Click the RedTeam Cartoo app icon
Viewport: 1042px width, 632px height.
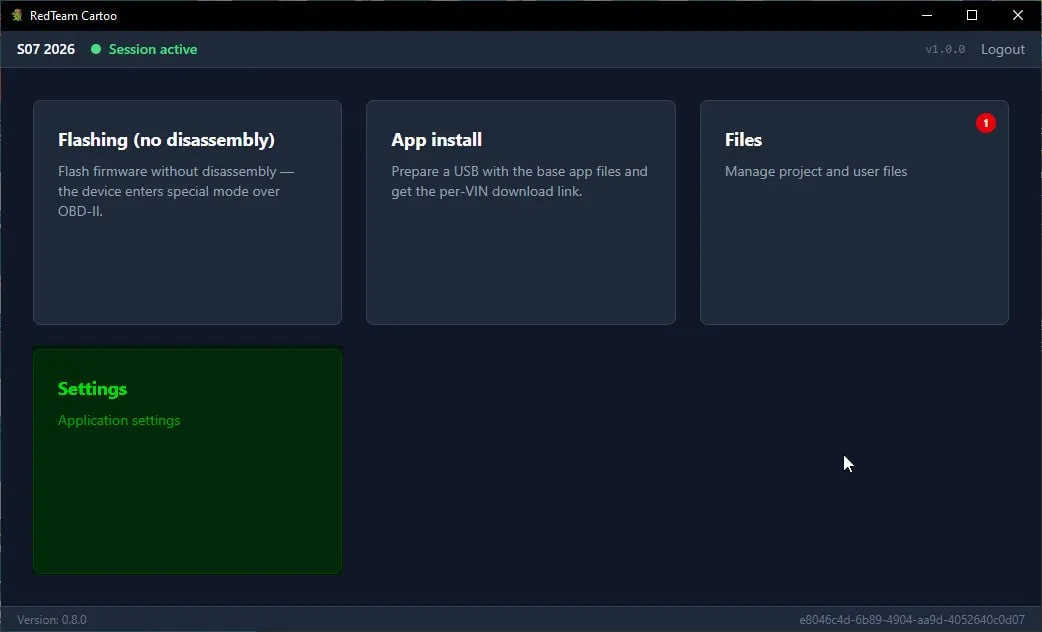tap(17, 15)
